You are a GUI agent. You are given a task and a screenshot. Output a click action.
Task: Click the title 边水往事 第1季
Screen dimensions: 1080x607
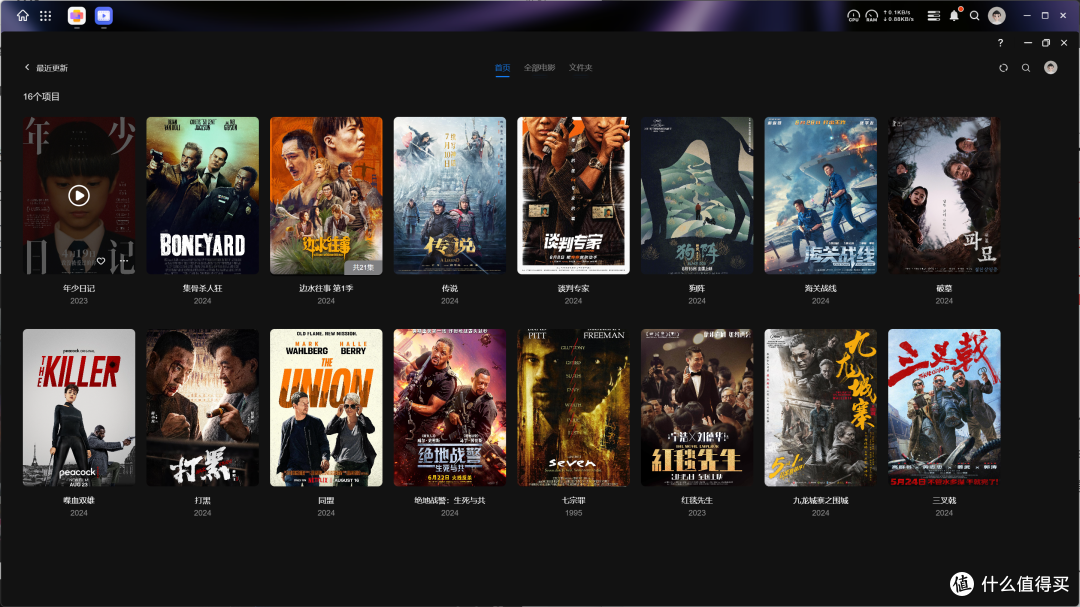[x=326, y=289]
